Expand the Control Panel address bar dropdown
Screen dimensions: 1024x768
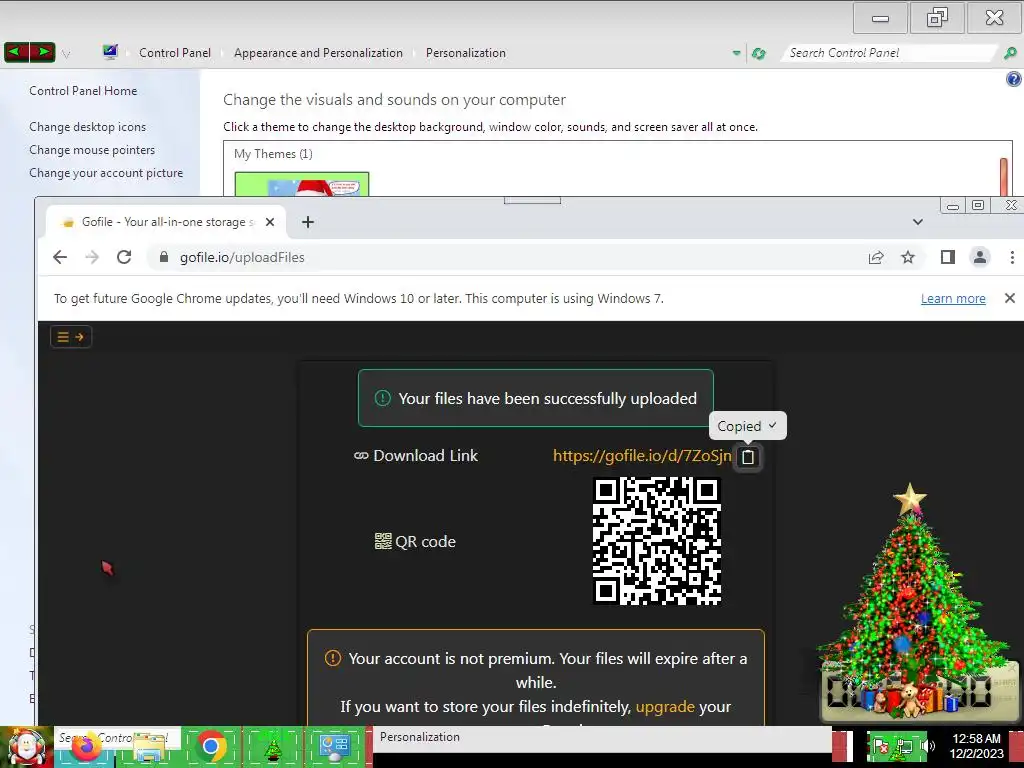tap(737, 53)
